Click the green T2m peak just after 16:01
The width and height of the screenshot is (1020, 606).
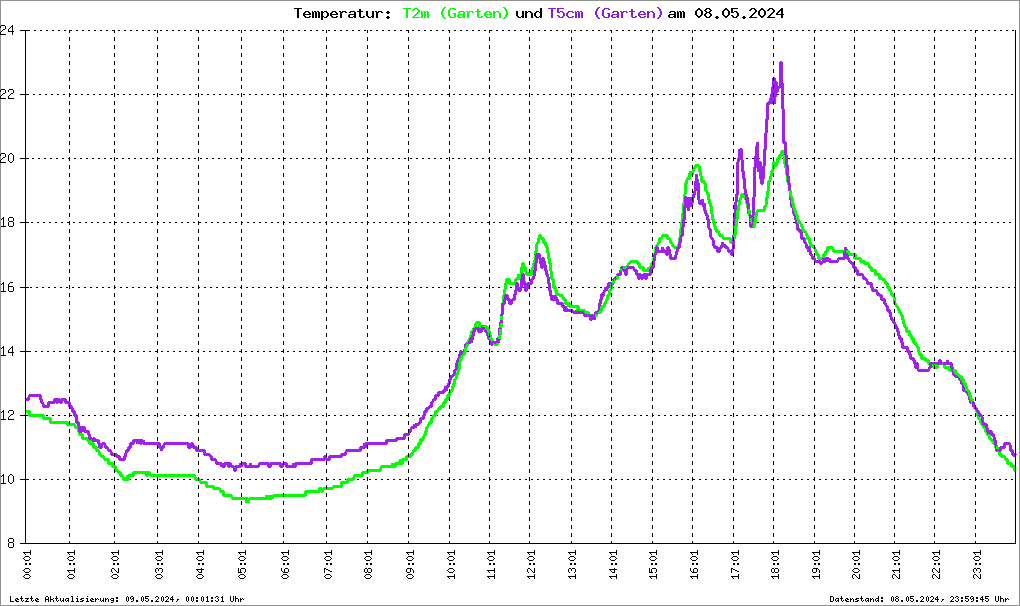click(x=697, y=166)
